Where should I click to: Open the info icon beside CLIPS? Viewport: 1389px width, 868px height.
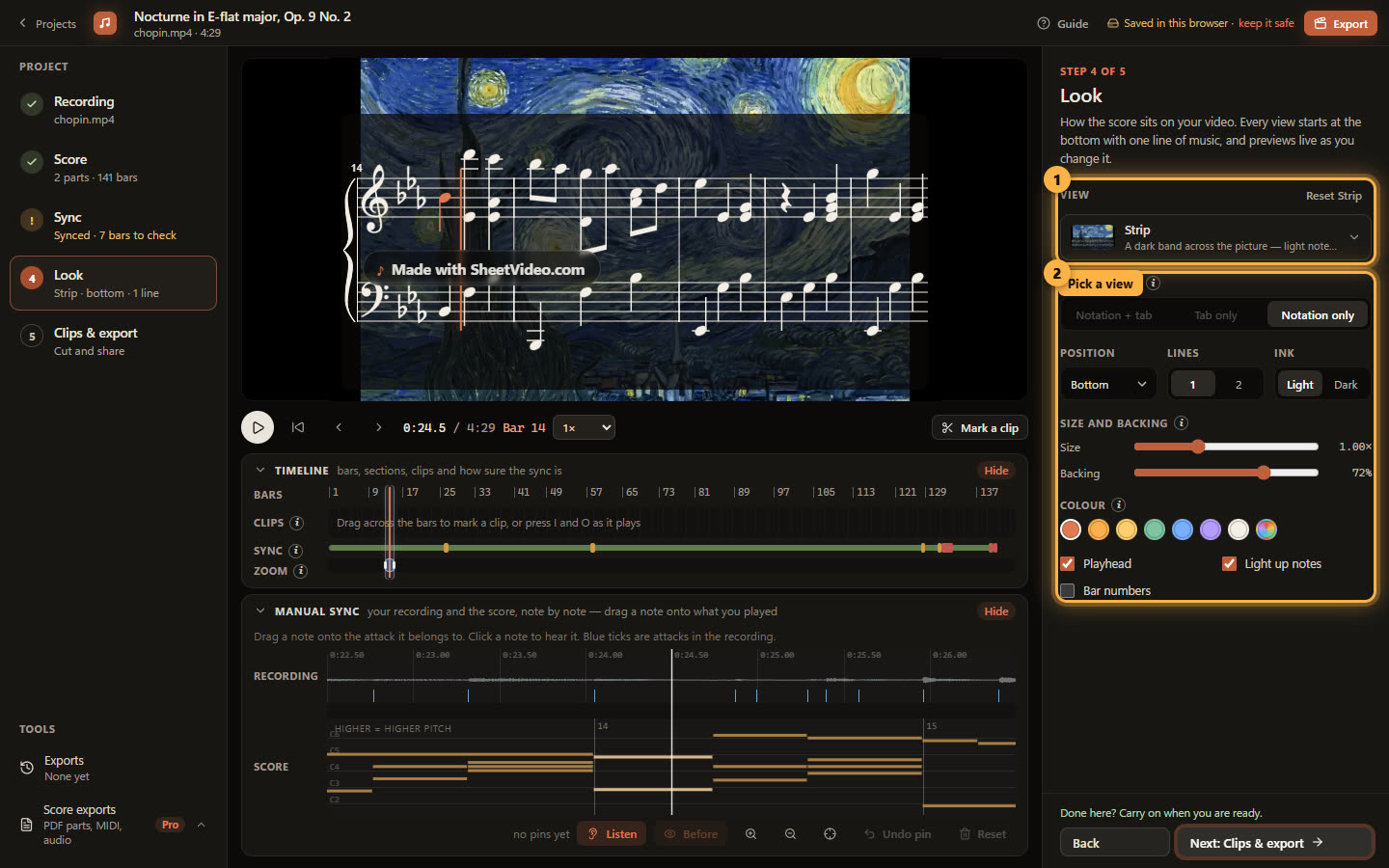pos(297,523)
